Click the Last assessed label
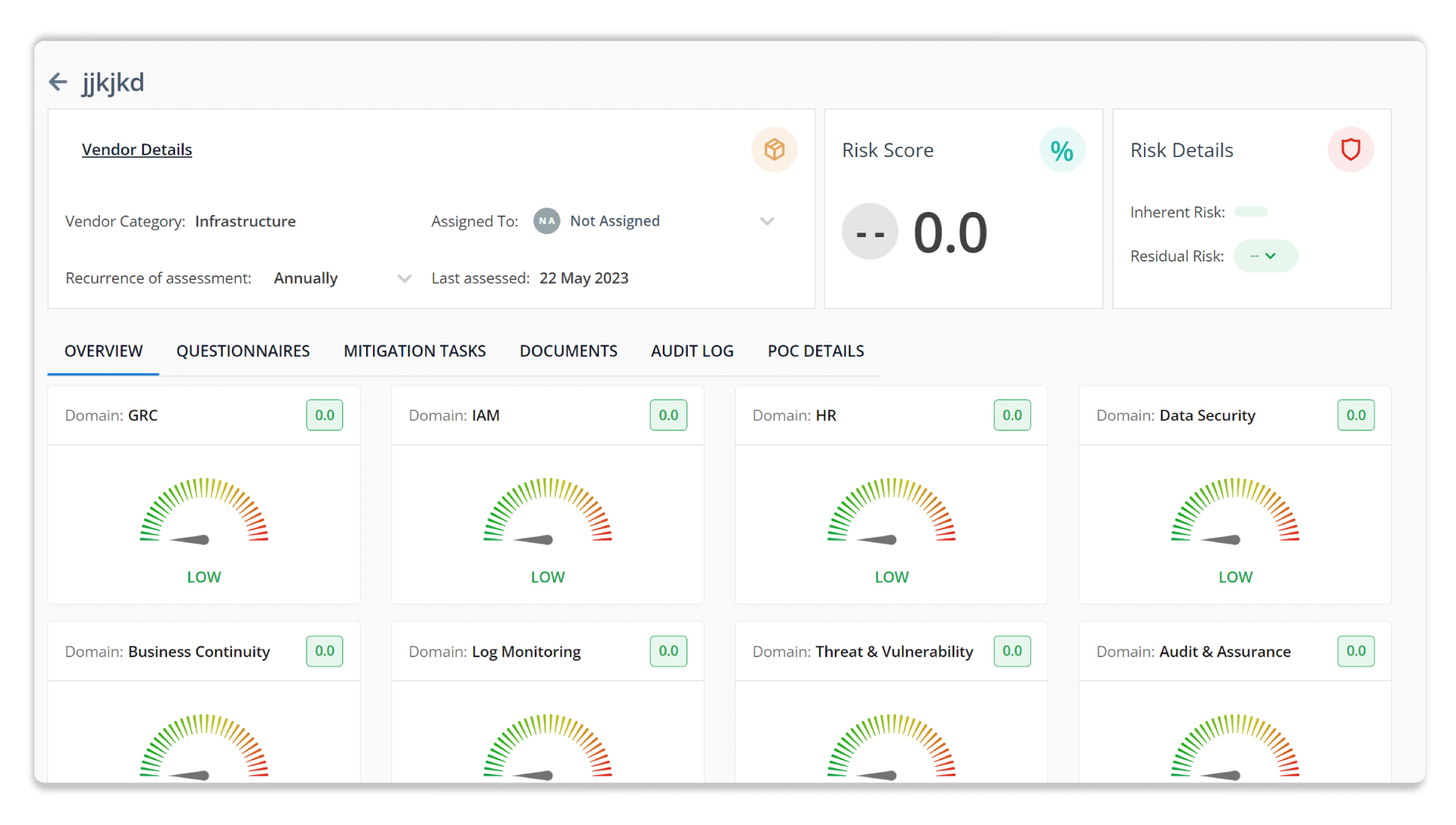 (480, 278)
